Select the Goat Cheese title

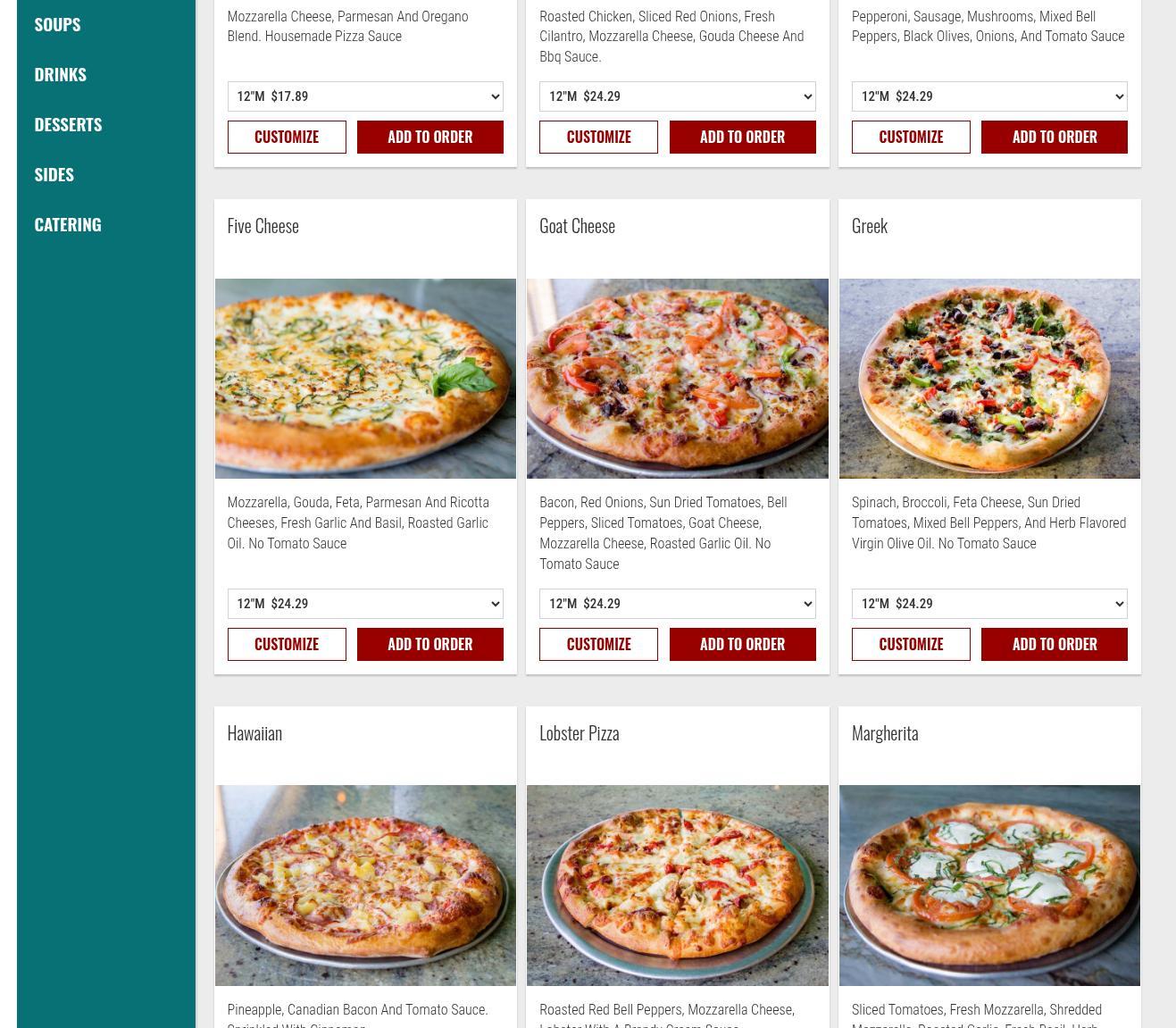click(x=577, y=225)
